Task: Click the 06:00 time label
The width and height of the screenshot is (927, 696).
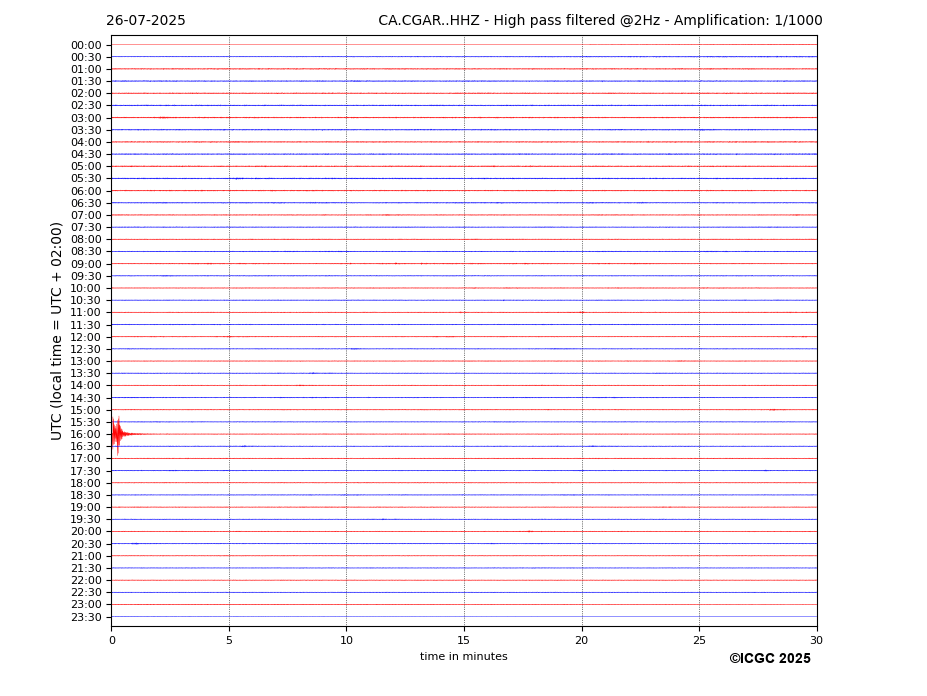Action: pyautogui.click(x=86, y=192)
